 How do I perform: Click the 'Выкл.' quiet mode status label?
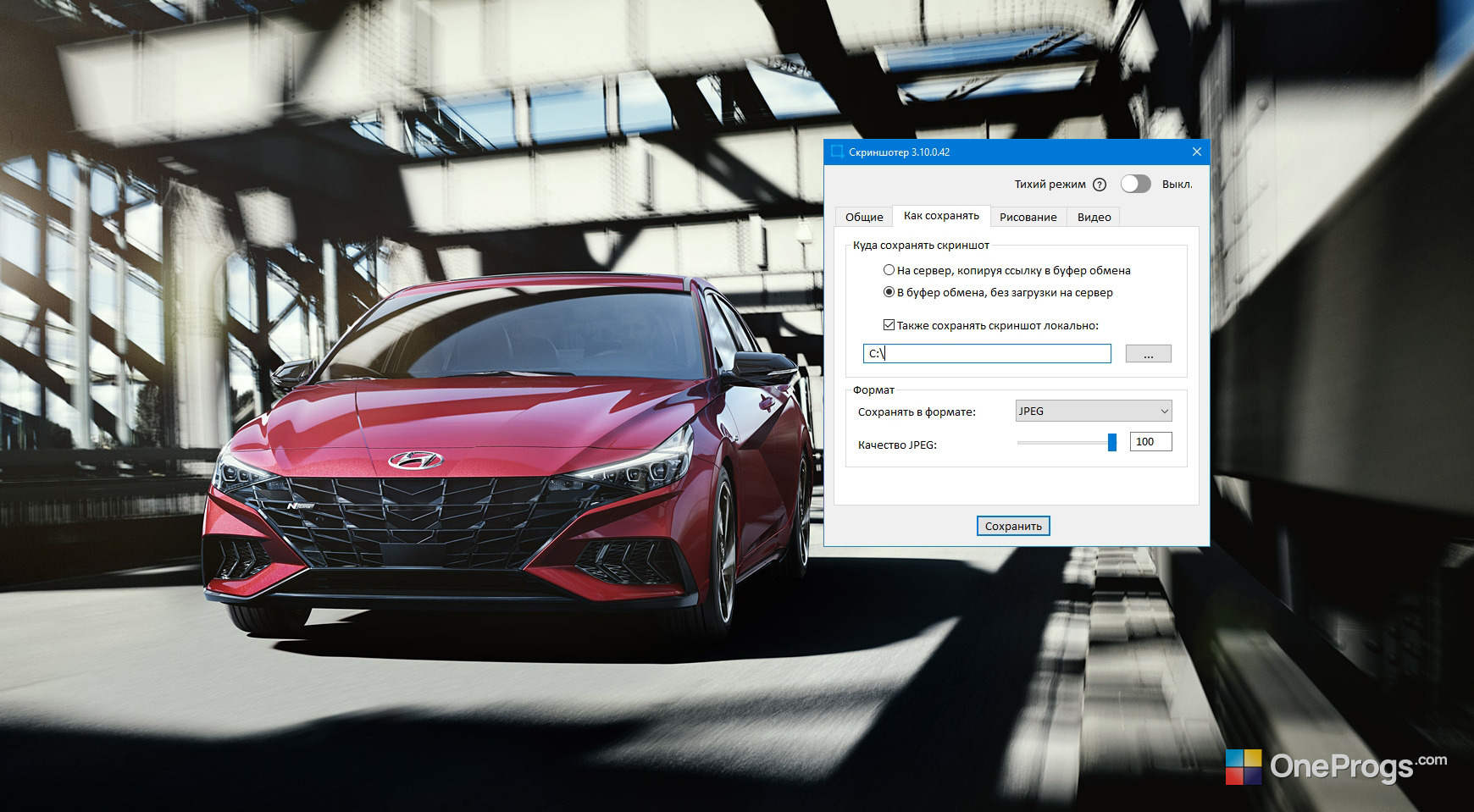pos(1177,185)
